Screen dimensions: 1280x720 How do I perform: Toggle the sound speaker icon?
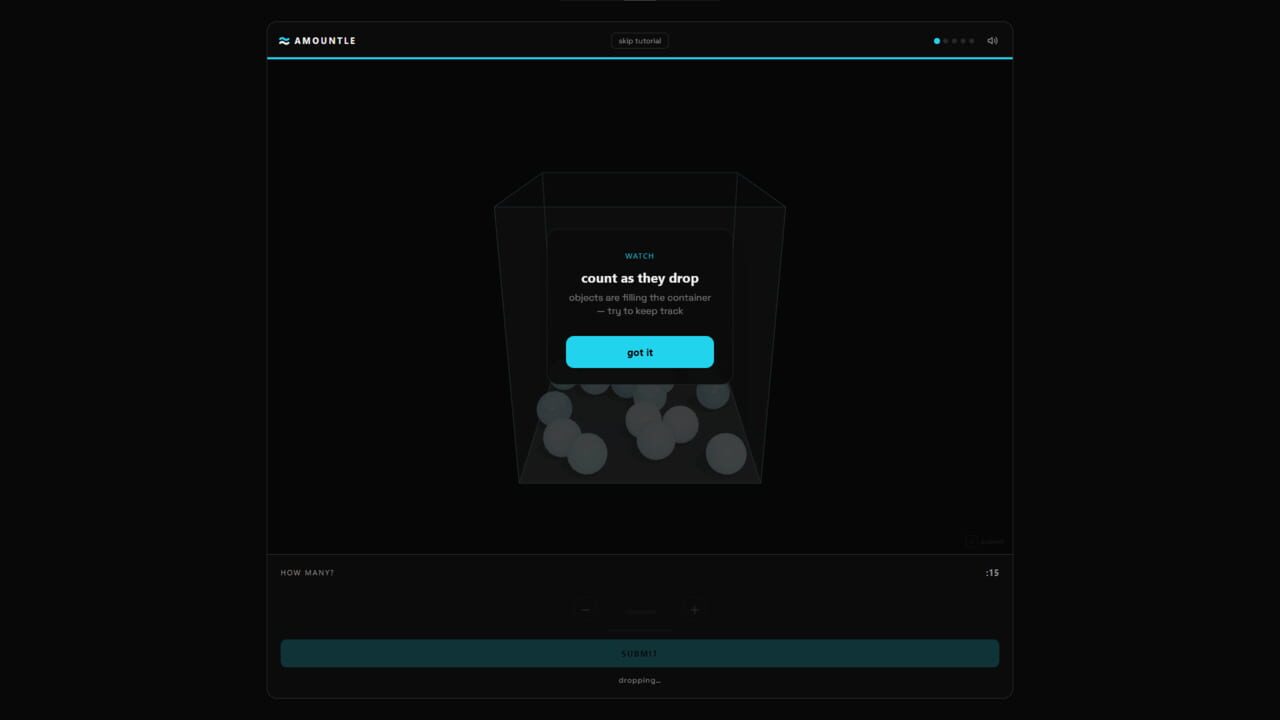point(992,41)
